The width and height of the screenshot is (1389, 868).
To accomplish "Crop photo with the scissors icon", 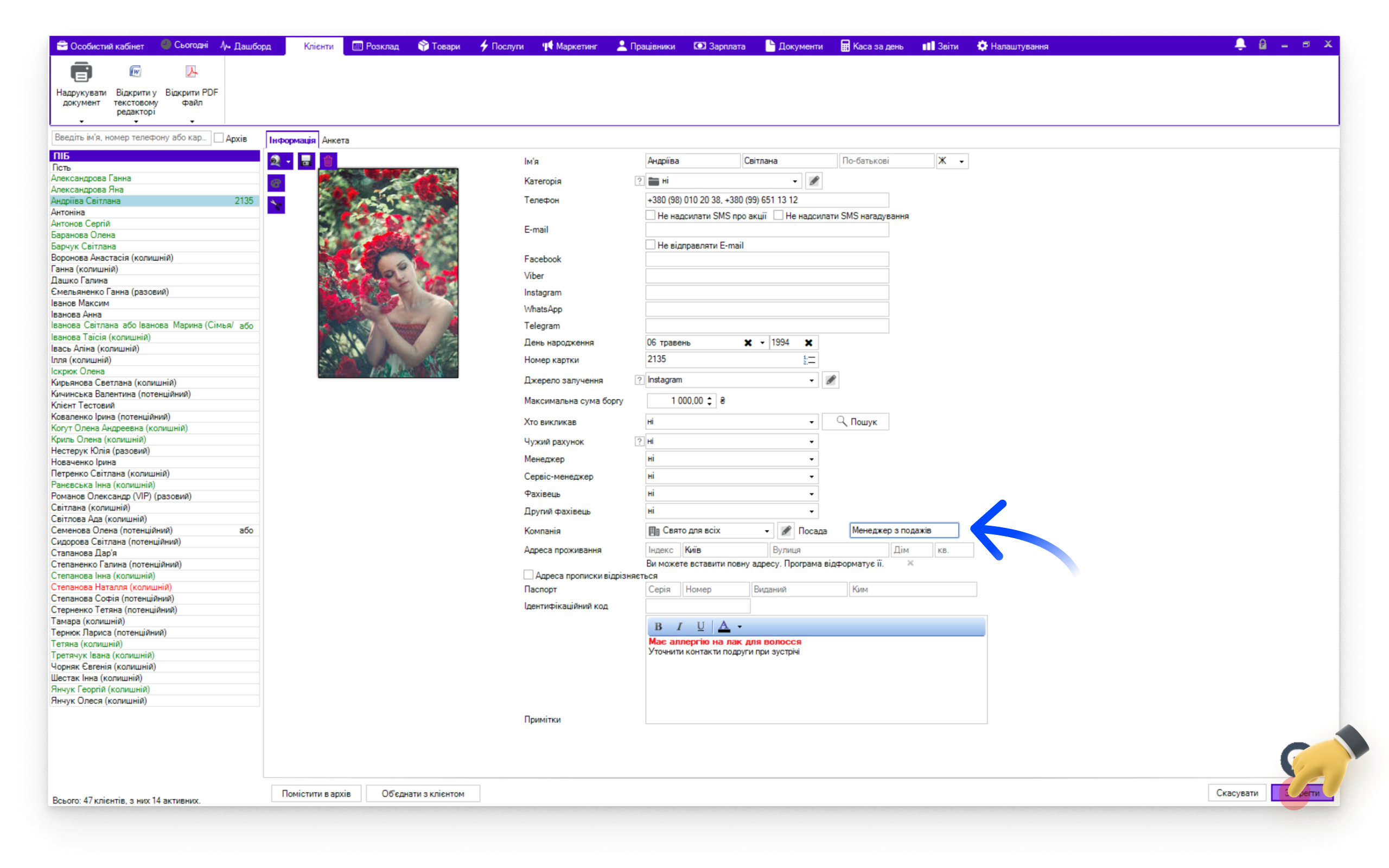I will click(276, 205).
